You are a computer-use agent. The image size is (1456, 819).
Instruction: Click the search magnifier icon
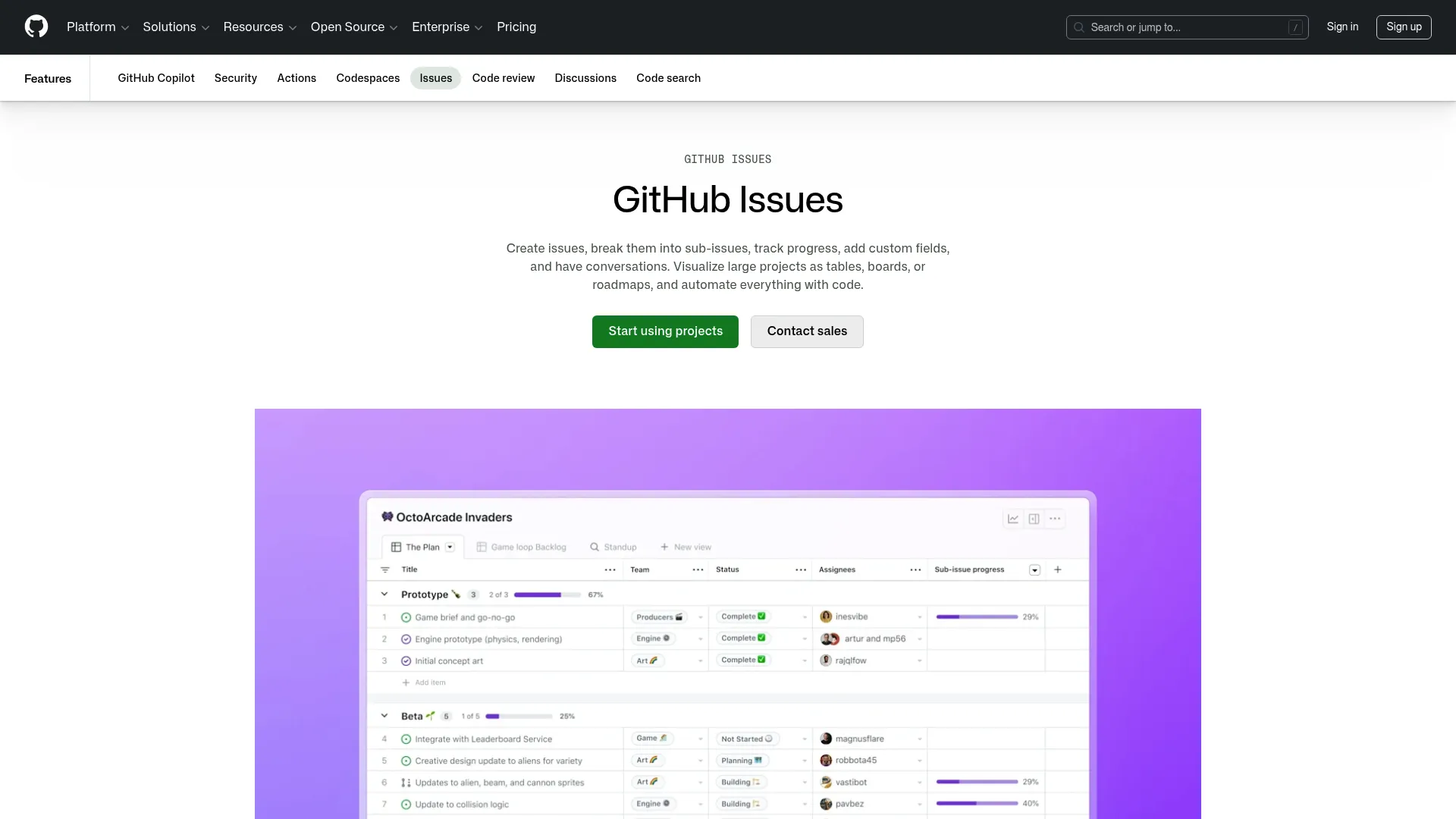[1079, 27]
